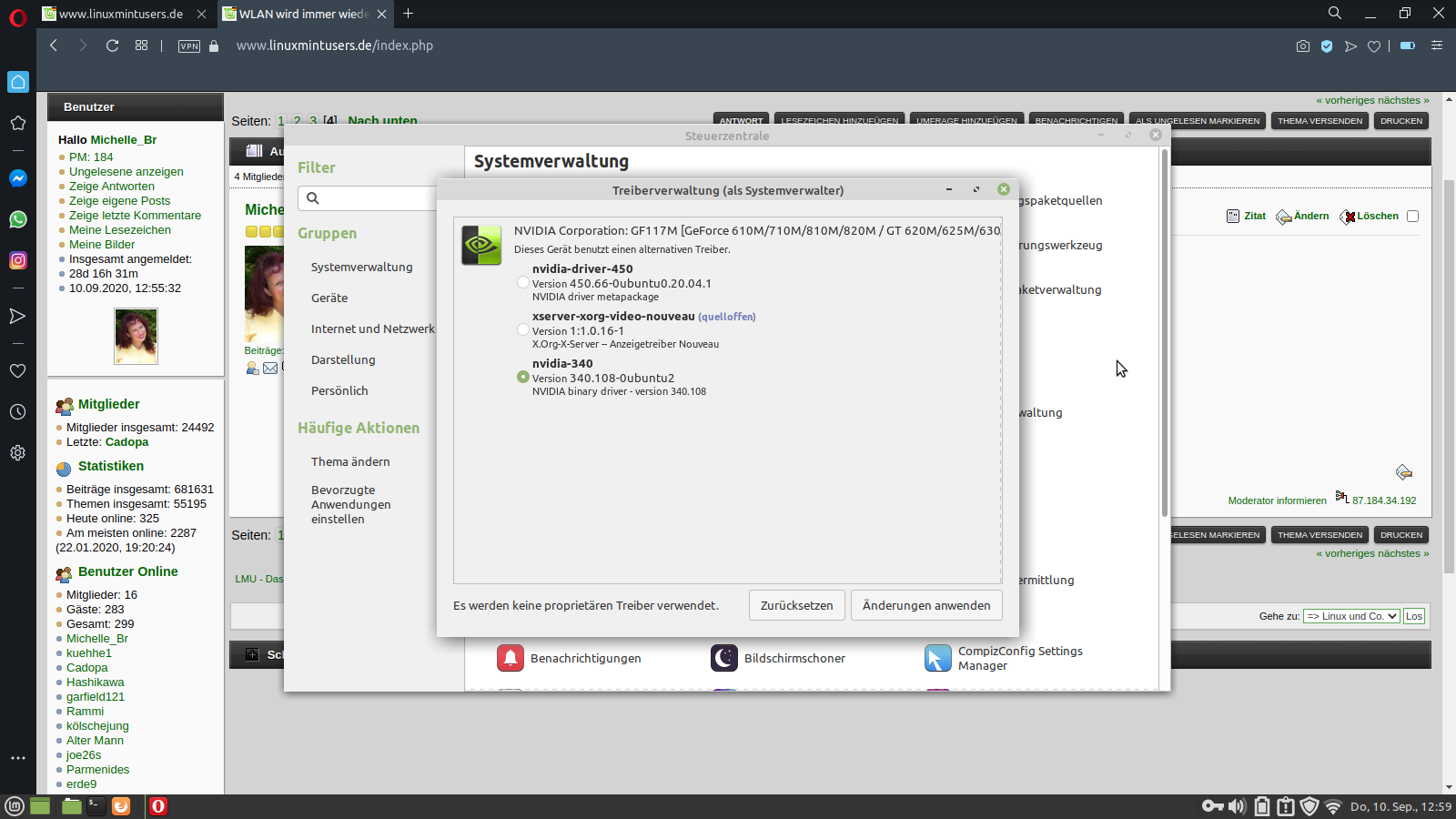Open Firefox from the taskbar
Image resolution: width=1456 pixels, height=819 pixels.
[122, 805]
